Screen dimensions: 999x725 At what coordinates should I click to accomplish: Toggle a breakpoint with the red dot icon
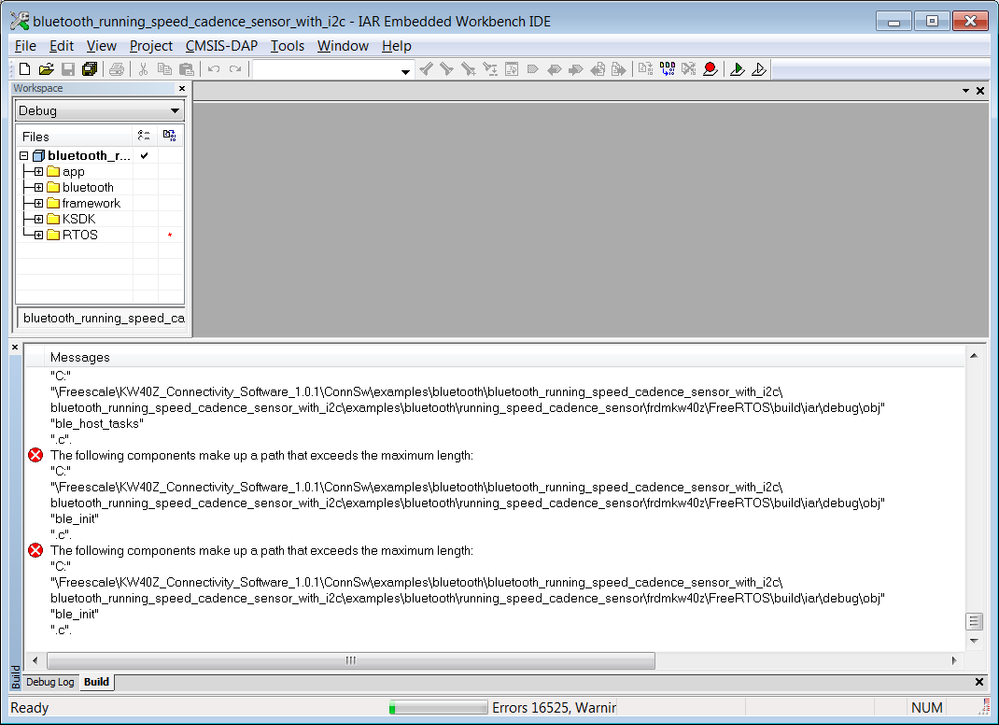[x=710, y=69]
